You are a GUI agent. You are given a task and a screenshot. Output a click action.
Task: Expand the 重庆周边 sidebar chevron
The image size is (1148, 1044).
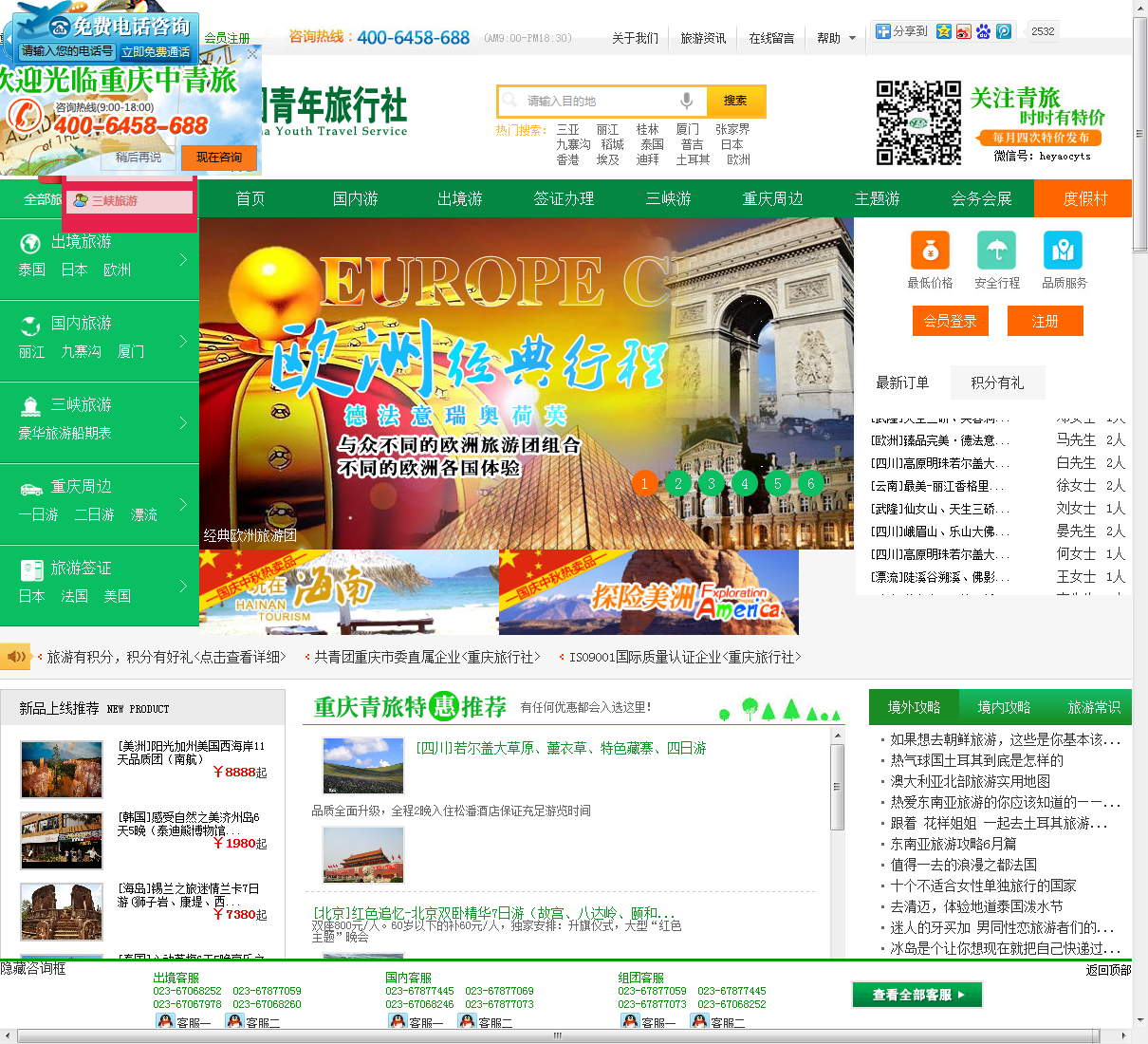coord(183,503)
